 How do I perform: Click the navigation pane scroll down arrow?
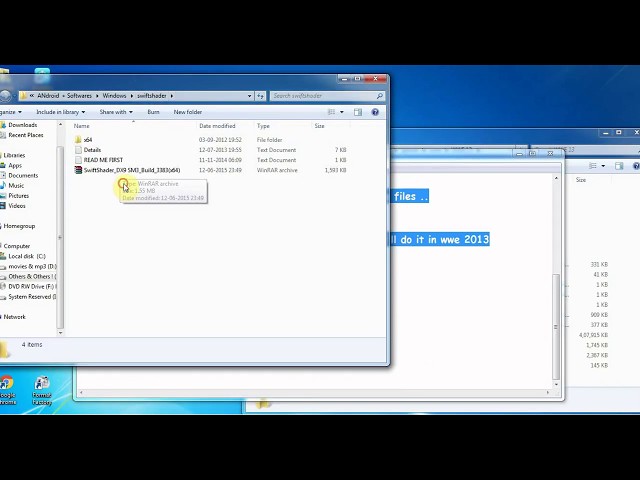[x=60, y=333]
